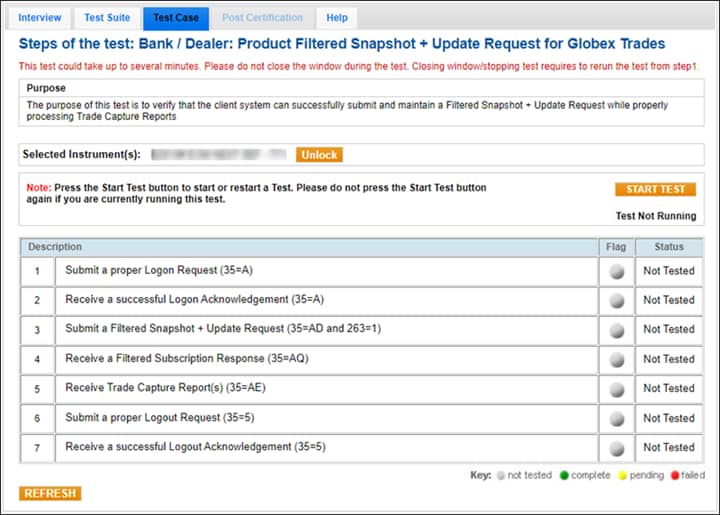Screen dimensions: 720x515
Task: Click the red failed key indicator
Action: (x=673, y=475)
